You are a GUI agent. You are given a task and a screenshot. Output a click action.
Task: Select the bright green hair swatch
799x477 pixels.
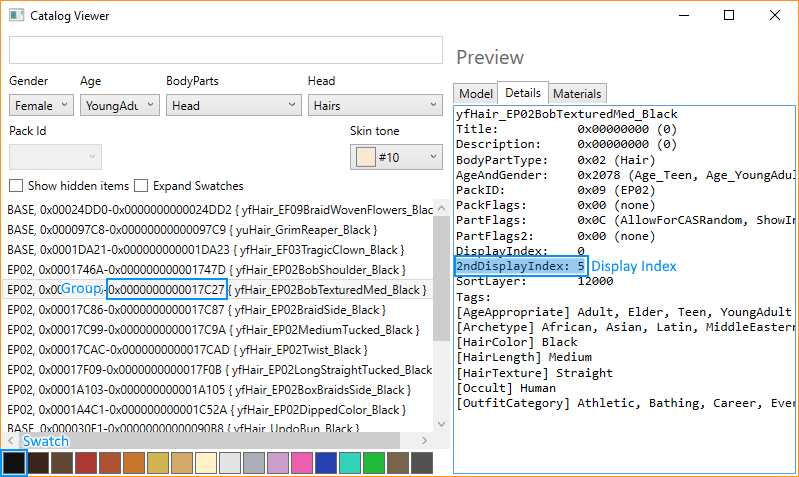[x=373, y=463]
